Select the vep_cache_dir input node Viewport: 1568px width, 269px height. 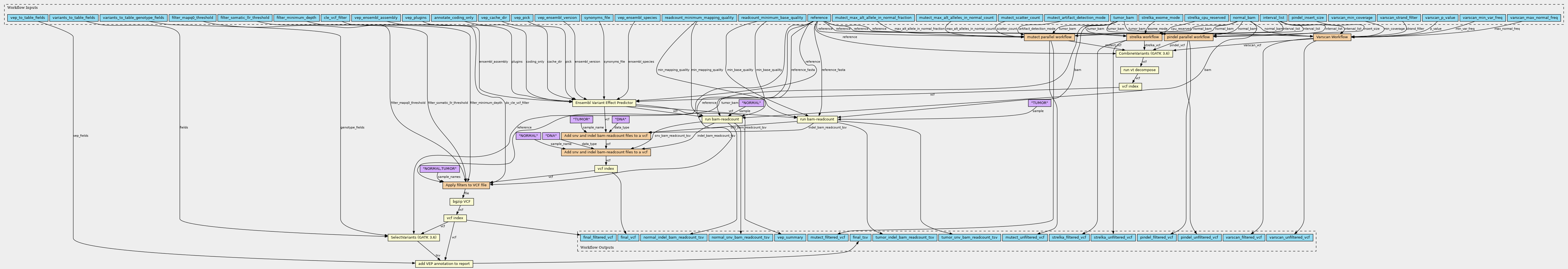[494, 18]
